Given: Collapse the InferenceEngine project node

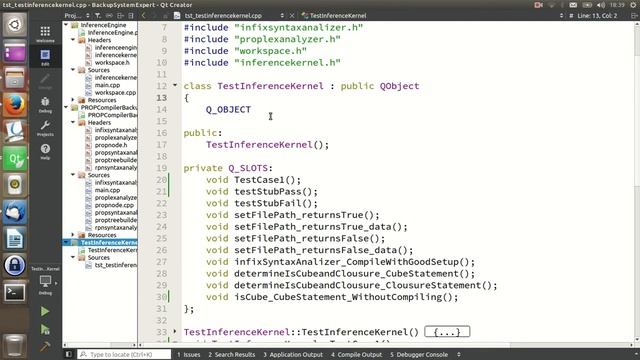Looking at the screenshot, I should tap(66, 25).
